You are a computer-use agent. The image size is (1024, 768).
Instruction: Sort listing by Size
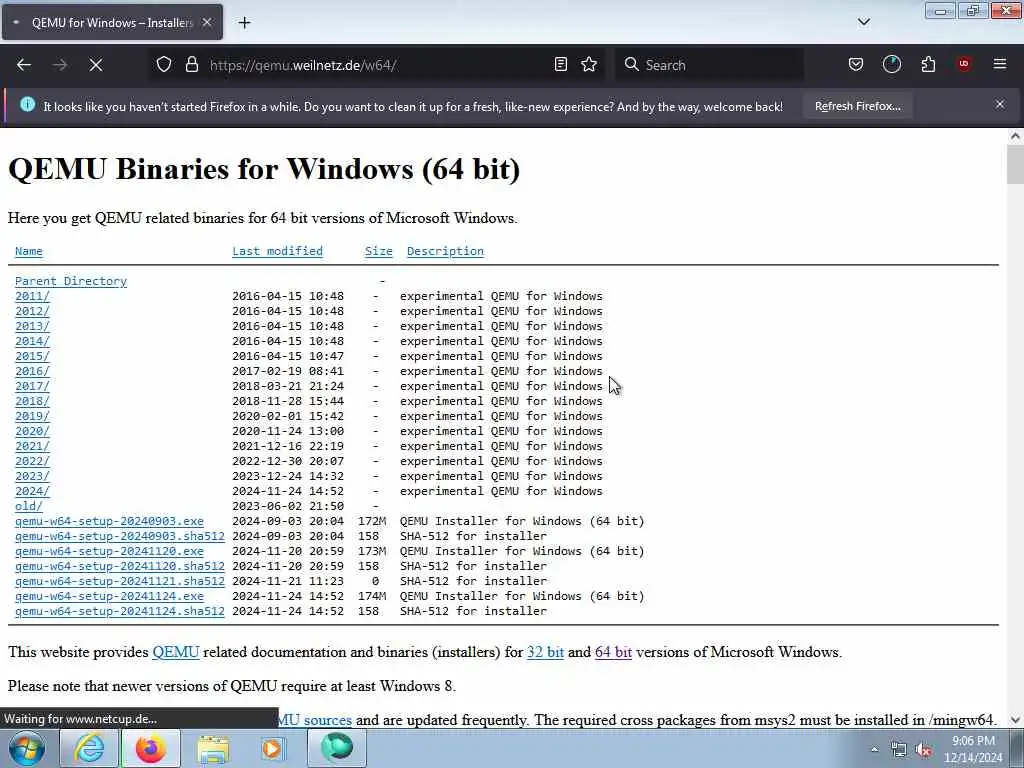click(x=379, y=251)
